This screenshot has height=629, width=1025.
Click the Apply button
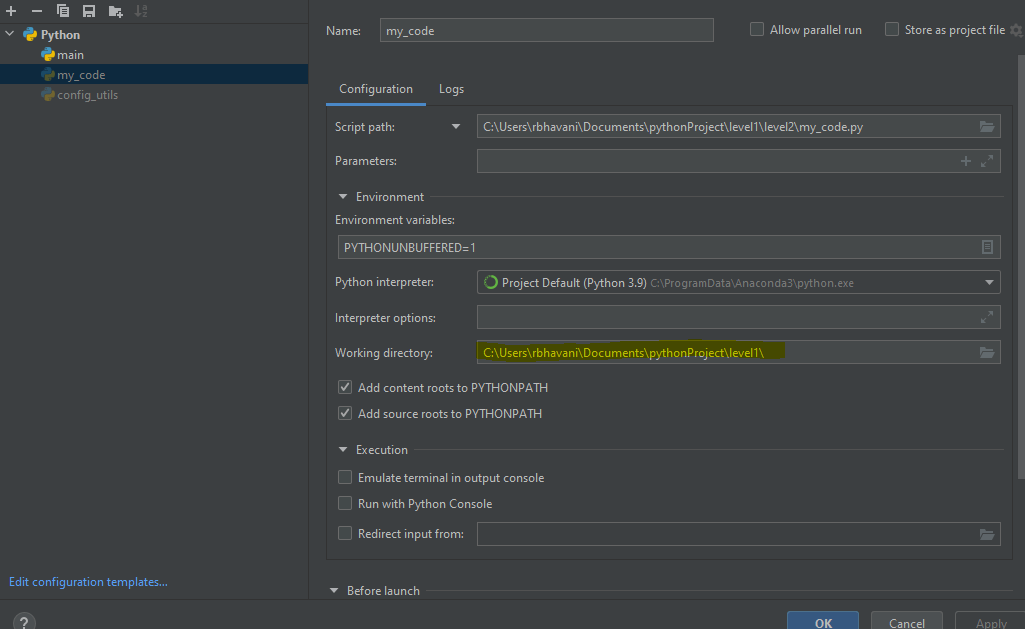[x=990, y=621]
